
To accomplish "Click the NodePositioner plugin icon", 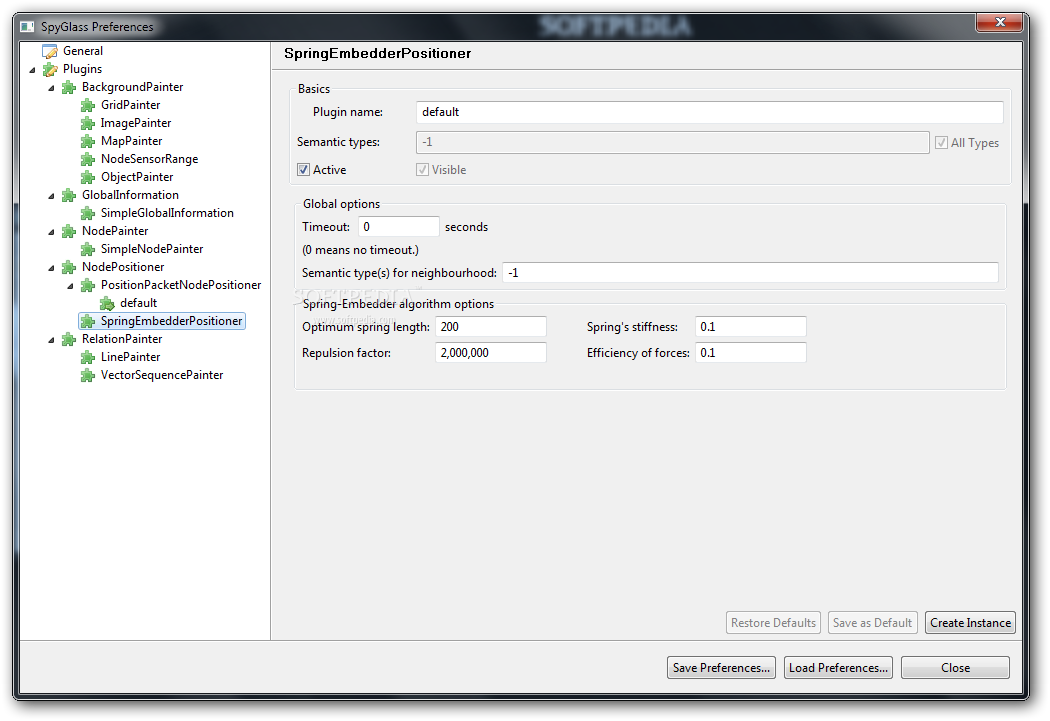I will [68, 267].
